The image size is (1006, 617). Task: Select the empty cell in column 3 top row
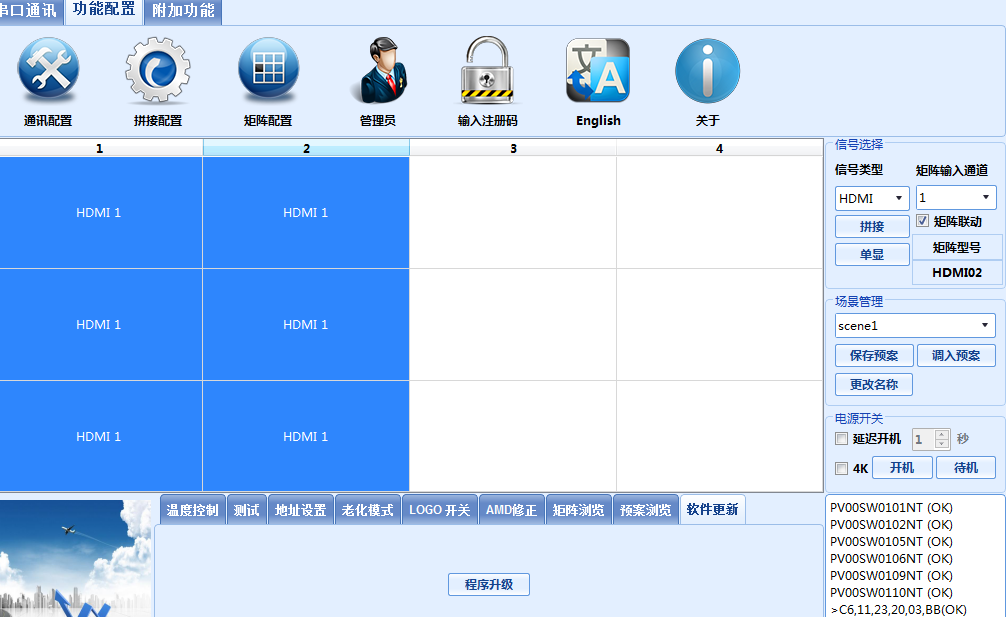coord(513,212)
